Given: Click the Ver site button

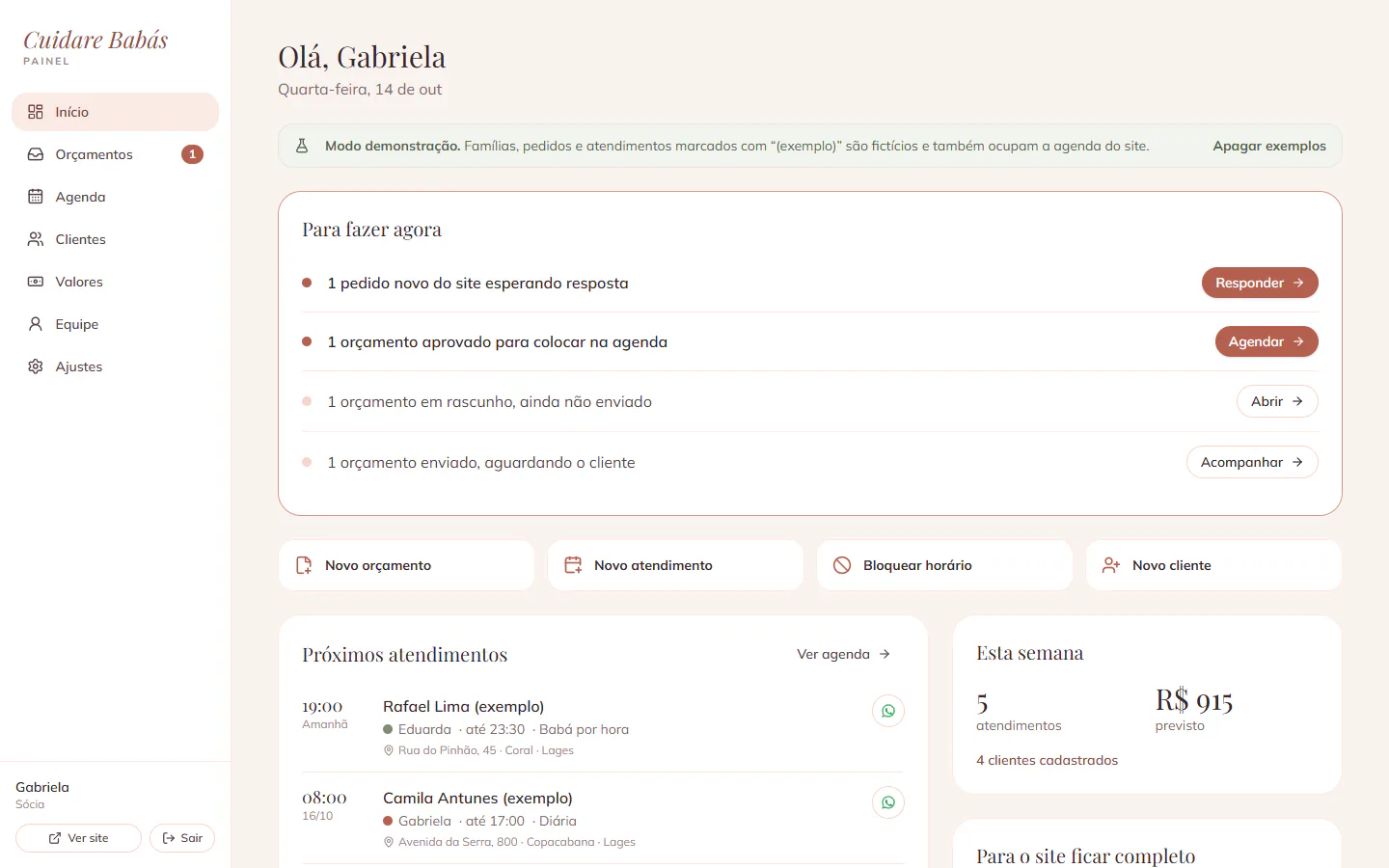Looking at the screenshot, I should click(x=78, y=838).
